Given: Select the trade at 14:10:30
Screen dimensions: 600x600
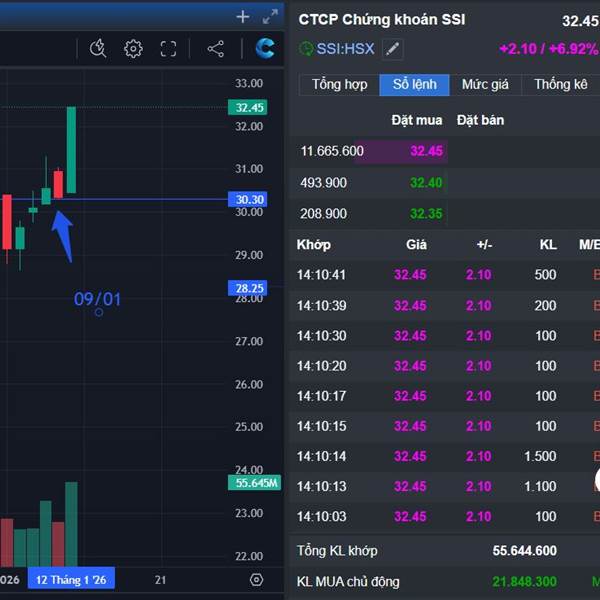Looking at the screenshot, I should coord(444,336).
